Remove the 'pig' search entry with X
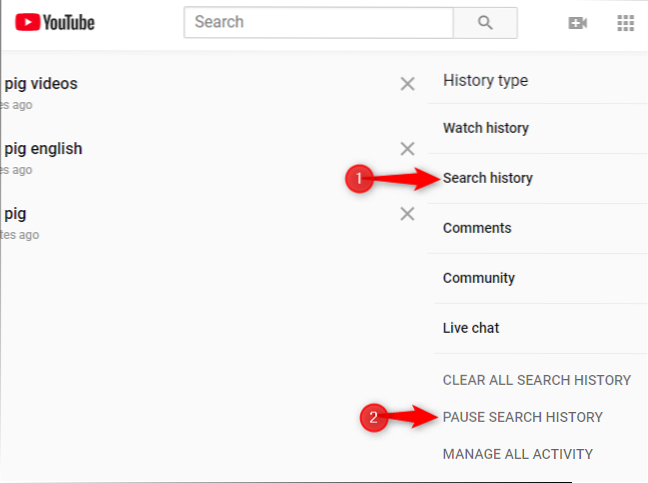 pos(407,214)
